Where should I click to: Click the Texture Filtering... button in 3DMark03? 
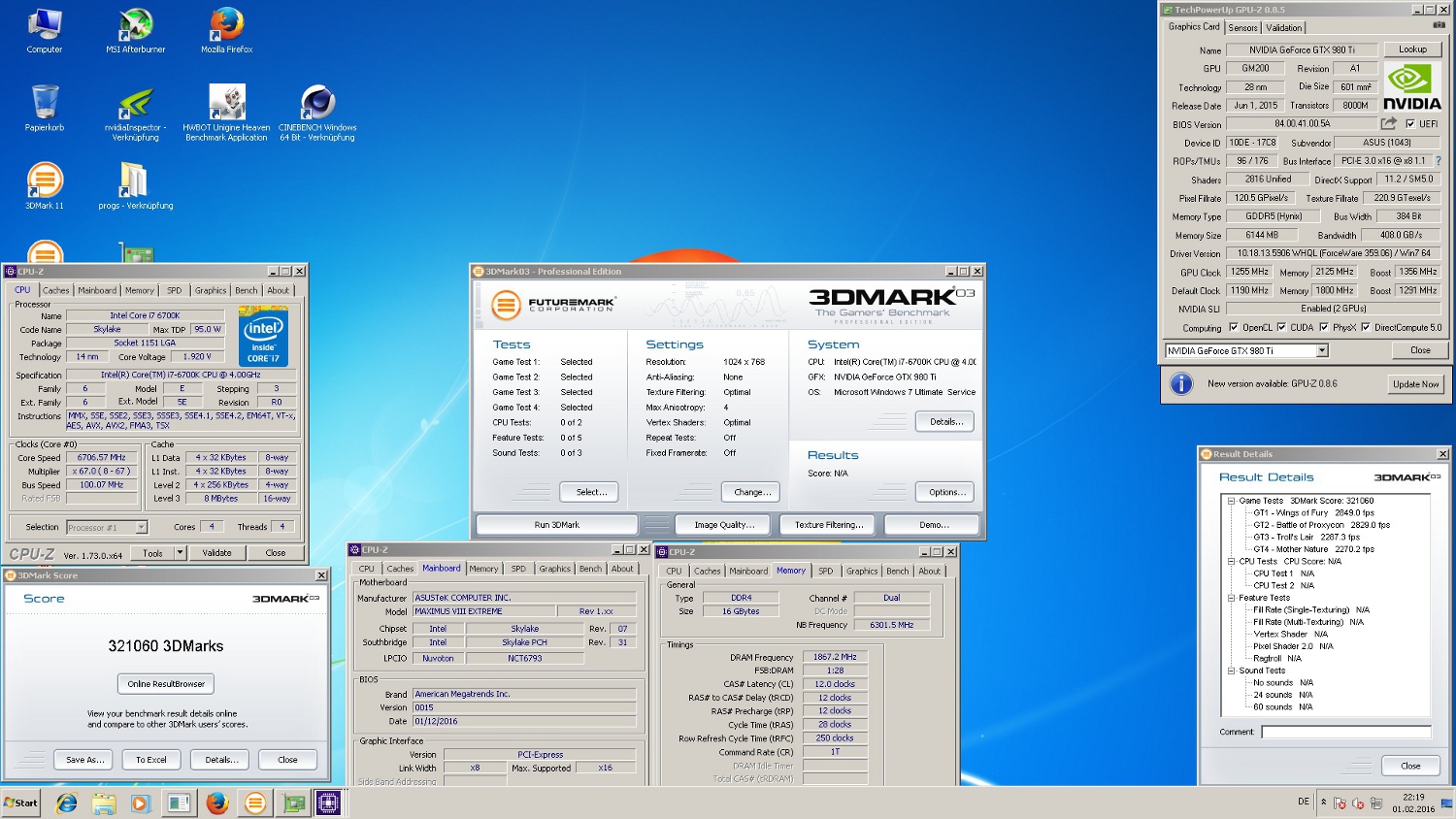pyautogui.click(x=828, y=525)
